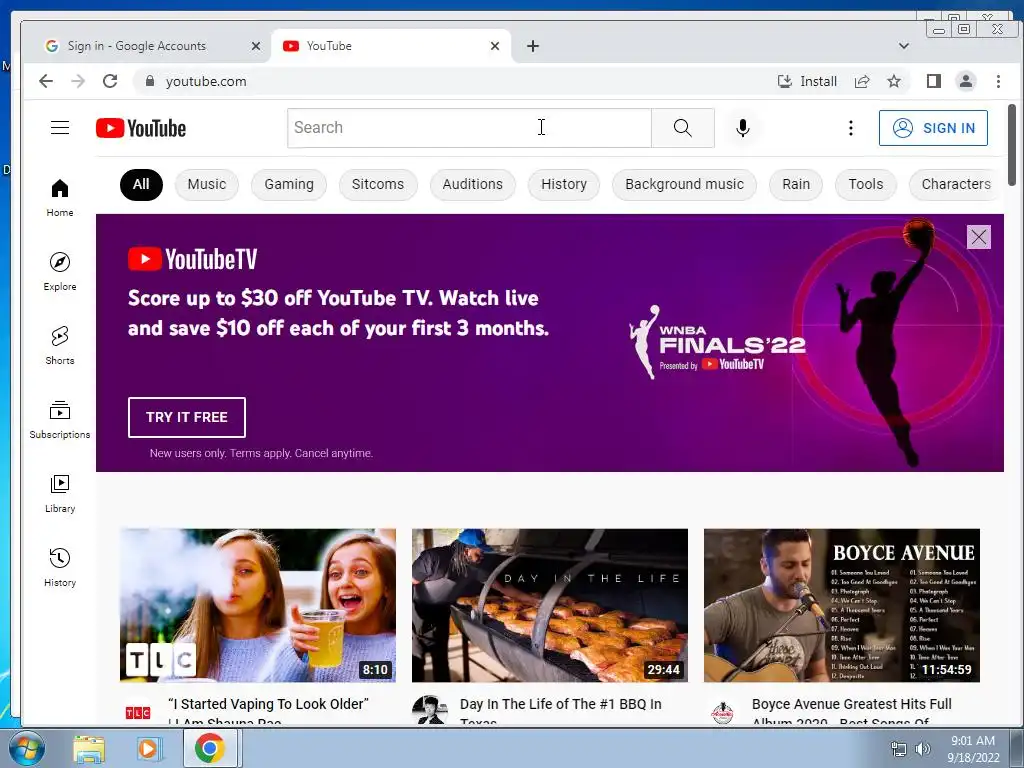The height and width of the screenshot is (768, 1024).
Task: Open a new browser tab
Action: coord(533,46)
